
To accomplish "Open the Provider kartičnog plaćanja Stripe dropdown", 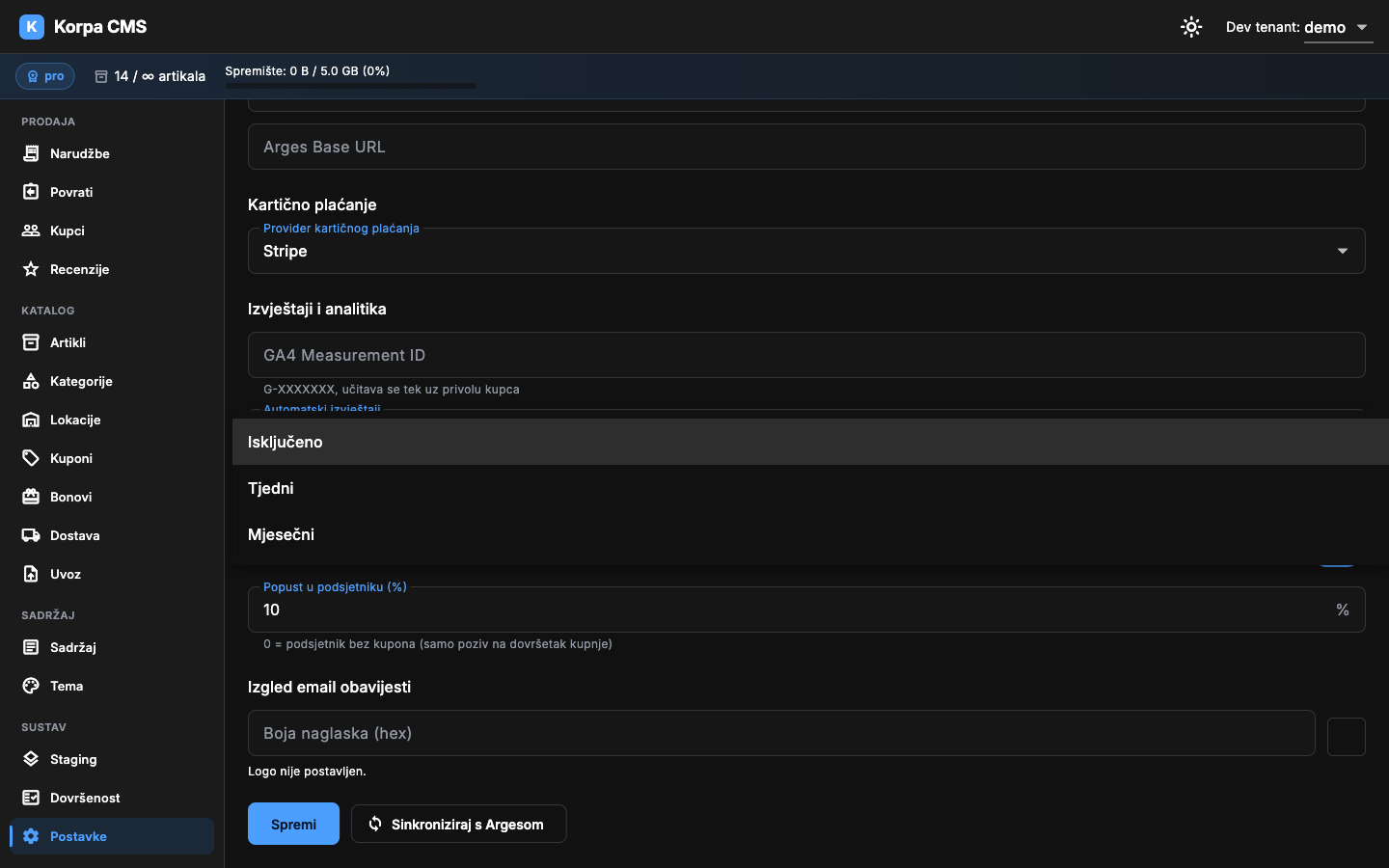I will pyautogui.click(x=806, y=251).
